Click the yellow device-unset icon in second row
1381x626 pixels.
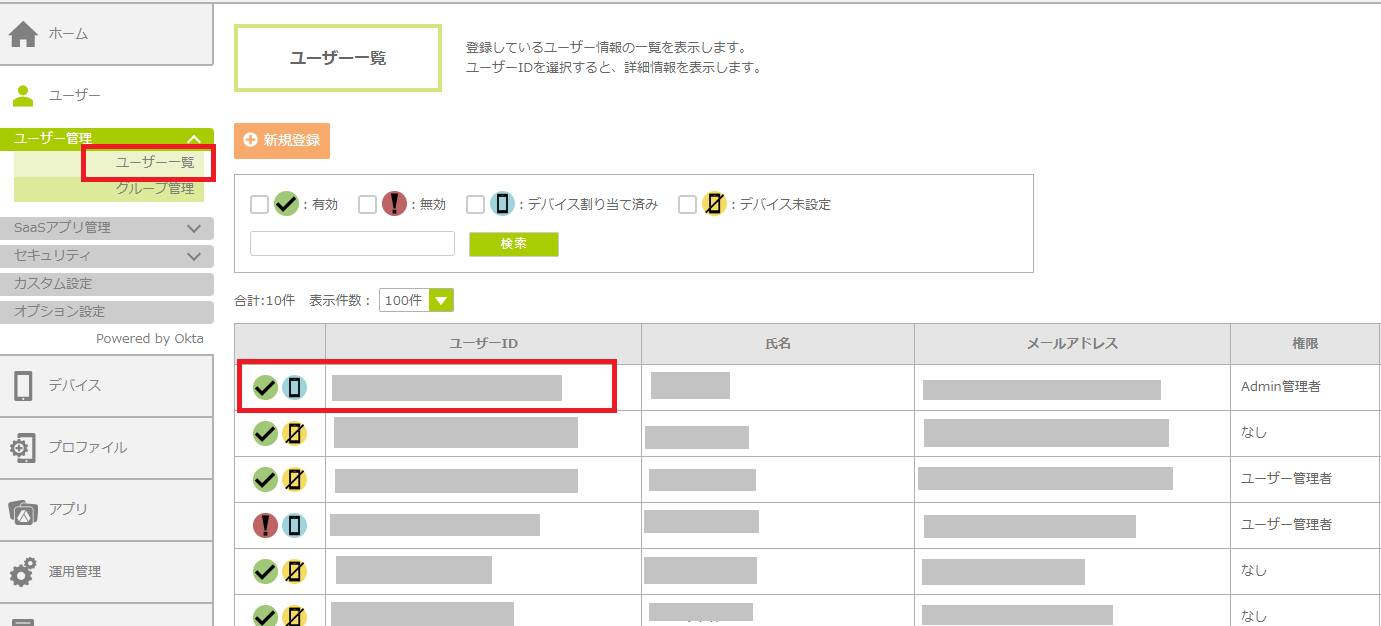[x=294, y=433]
